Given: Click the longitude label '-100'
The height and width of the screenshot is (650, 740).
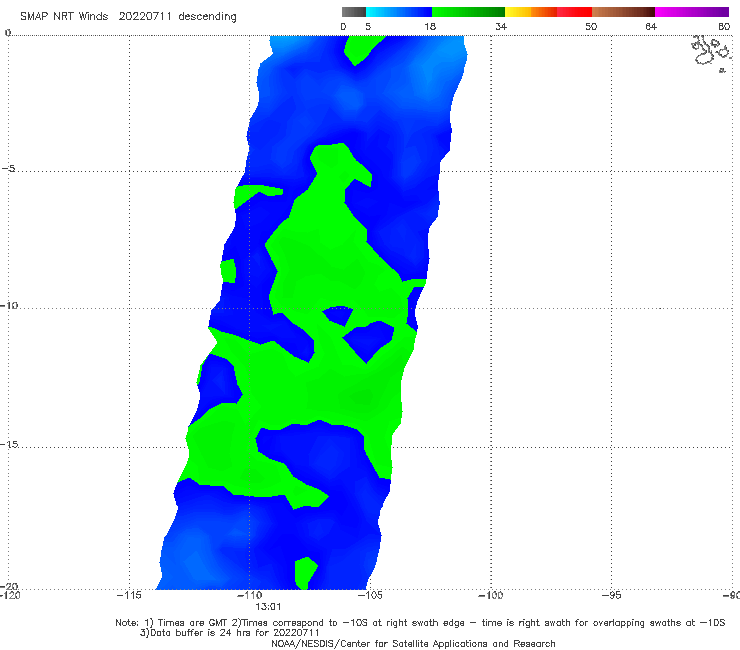Looking at the screenshot, I should tap(491, 595).
